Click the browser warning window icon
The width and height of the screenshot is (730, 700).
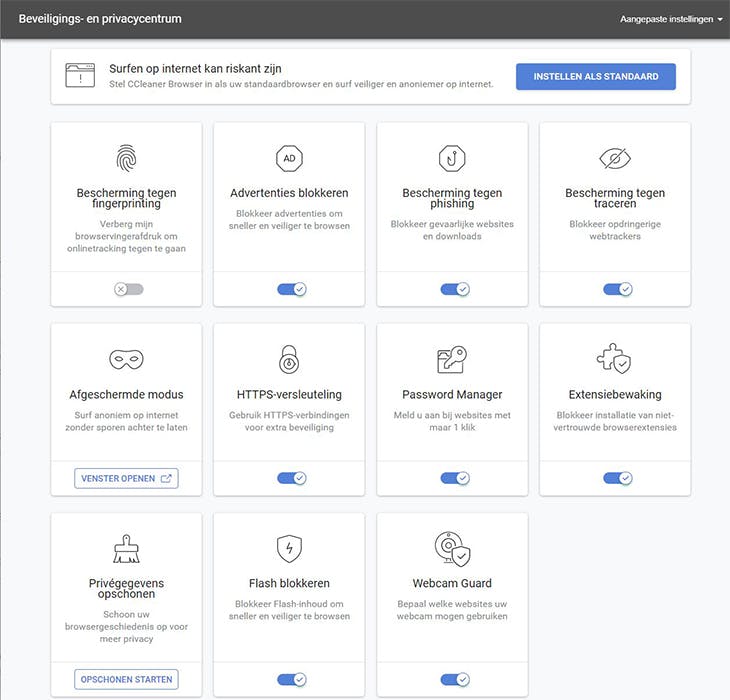pyautogui.click(x=80, y=75)
